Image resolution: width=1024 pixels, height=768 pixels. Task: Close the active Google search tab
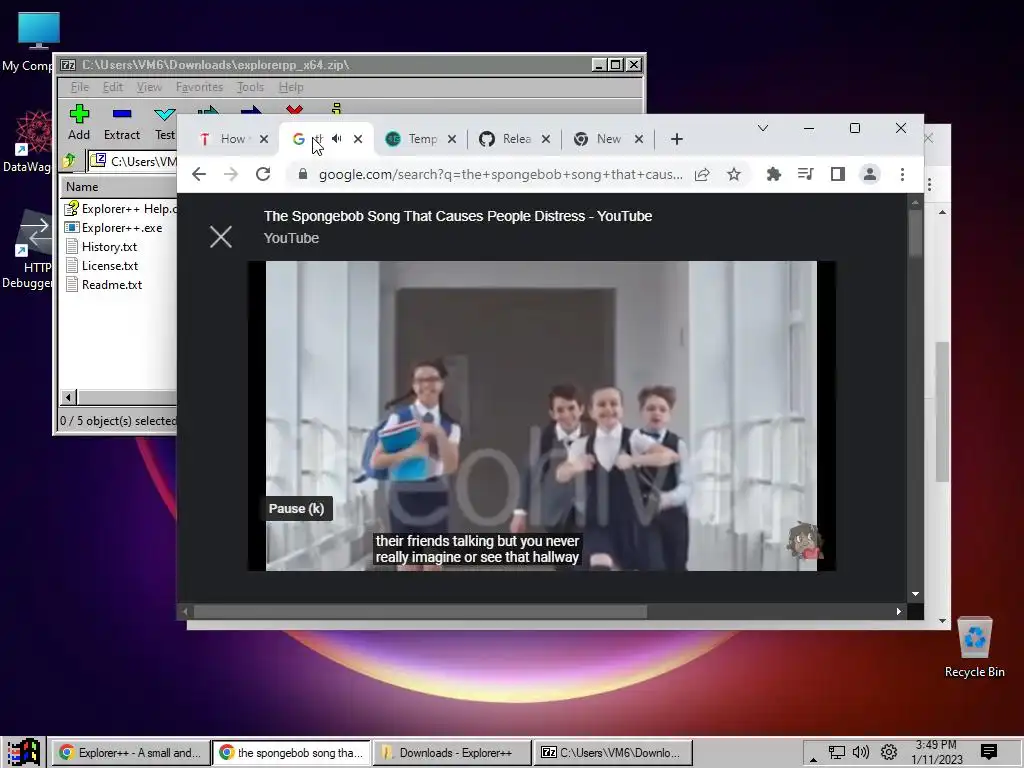[358, 138]
